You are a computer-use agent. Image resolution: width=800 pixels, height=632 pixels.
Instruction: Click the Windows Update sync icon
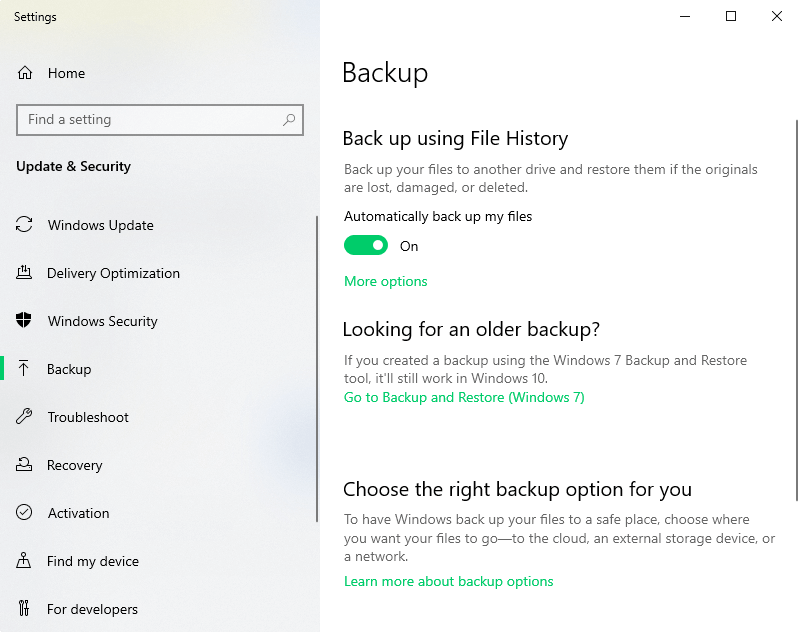click(x=25, y=225)
